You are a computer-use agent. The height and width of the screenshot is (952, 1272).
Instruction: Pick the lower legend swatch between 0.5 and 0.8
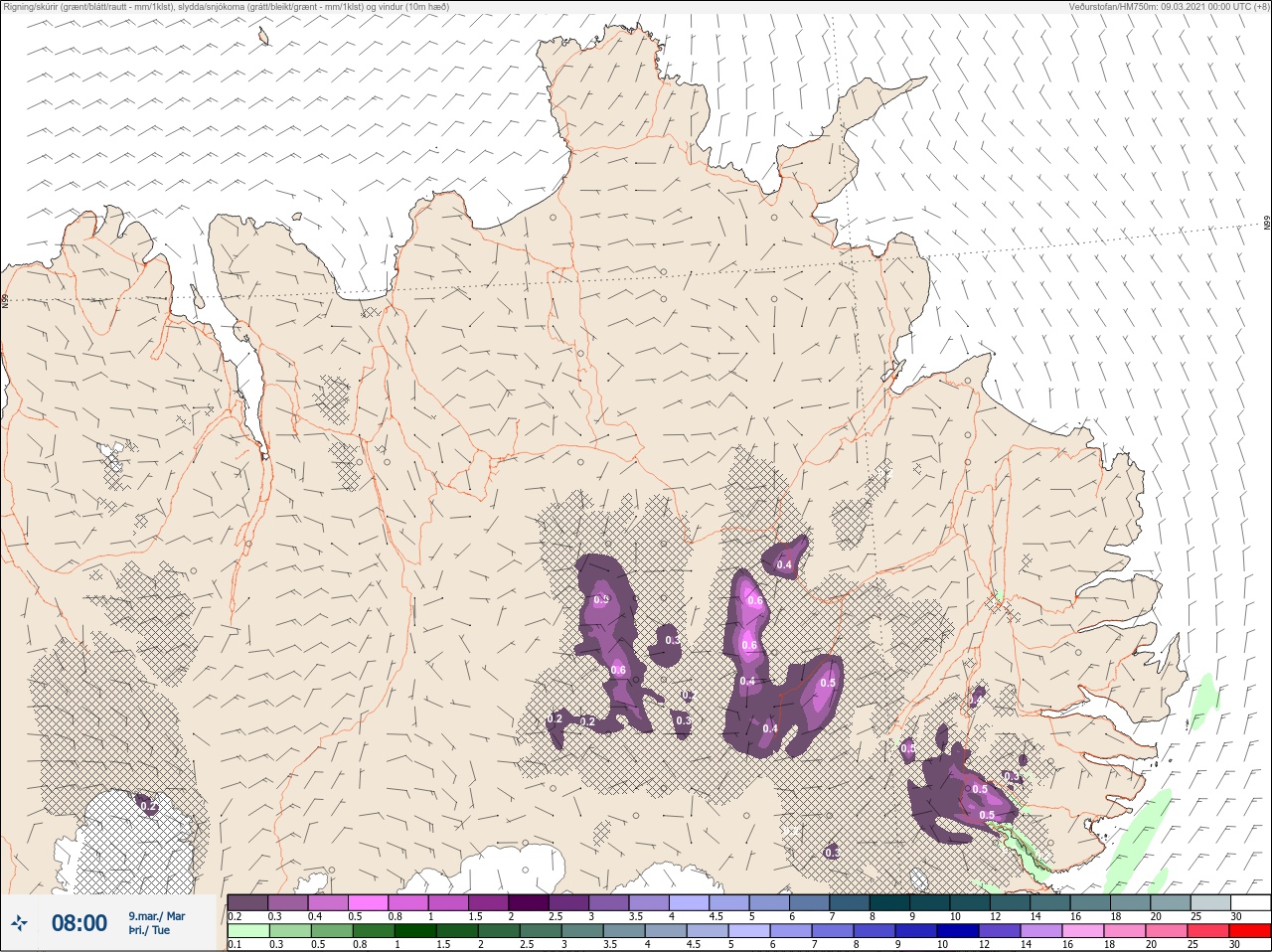(331, 931)
